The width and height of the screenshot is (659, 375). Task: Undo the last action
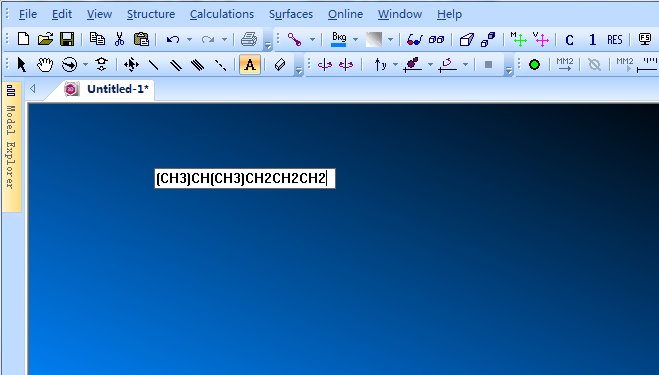click(173, 40)
